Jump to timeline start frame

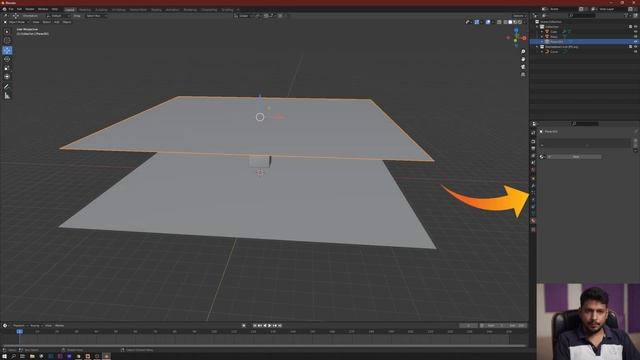[x=255, y=326]
